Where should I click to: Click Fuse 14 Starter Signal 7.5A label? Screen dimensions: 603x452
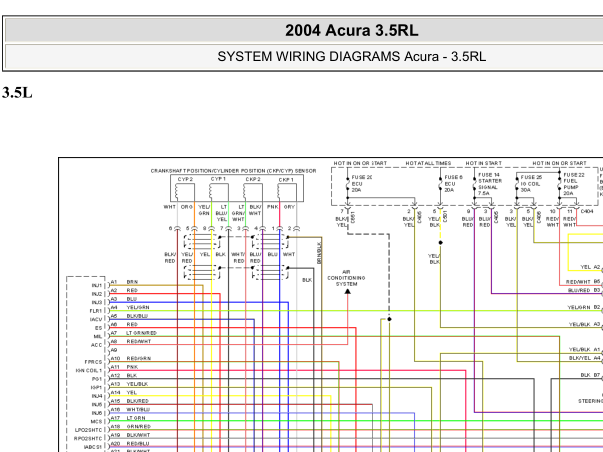pos(490,184)
